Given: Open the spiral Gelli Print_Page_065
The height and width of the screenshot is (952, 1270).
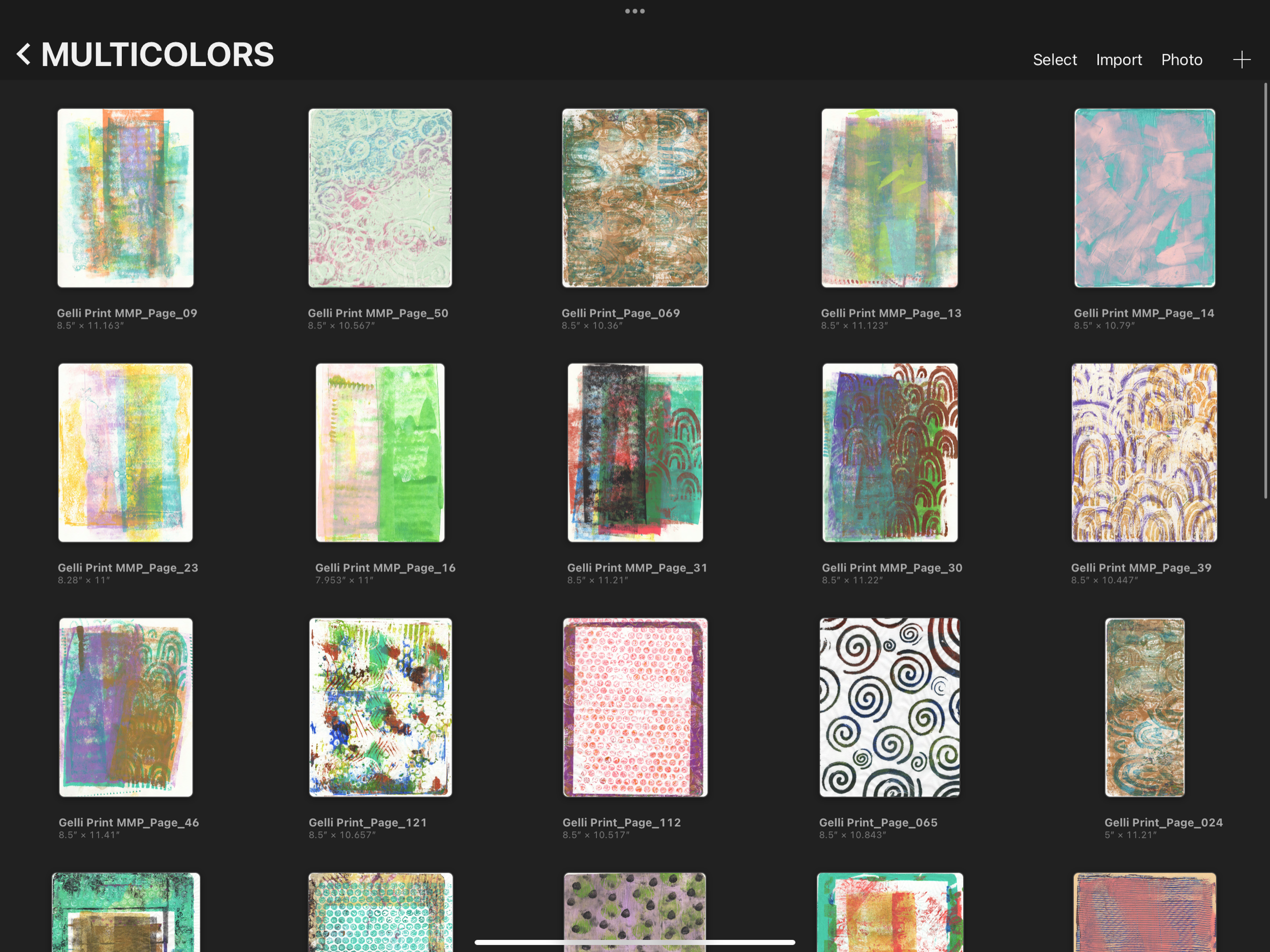Looking at the screenshot, I should (889, 707).
